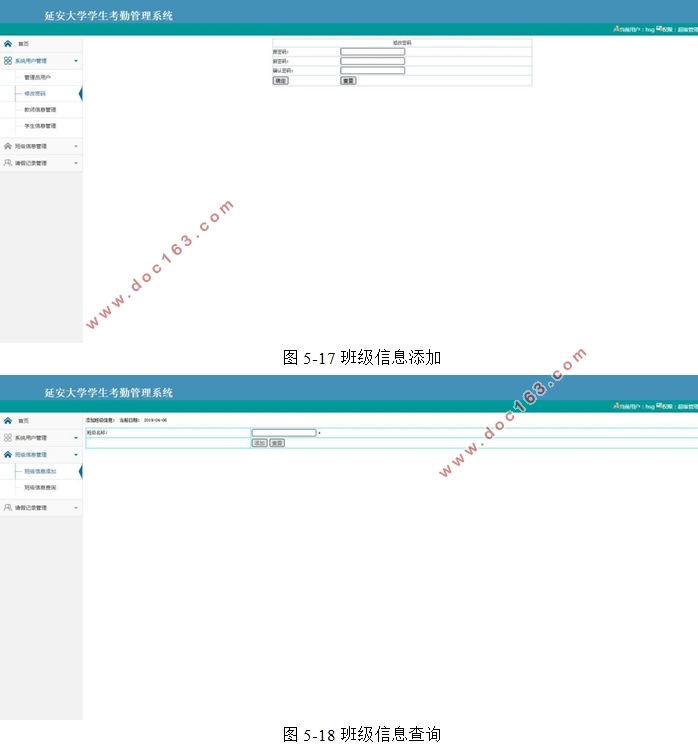Click 请假记录管理 people icon on class-add page
The height and width of the screenshot is (750, 698).
coord(8,507)
